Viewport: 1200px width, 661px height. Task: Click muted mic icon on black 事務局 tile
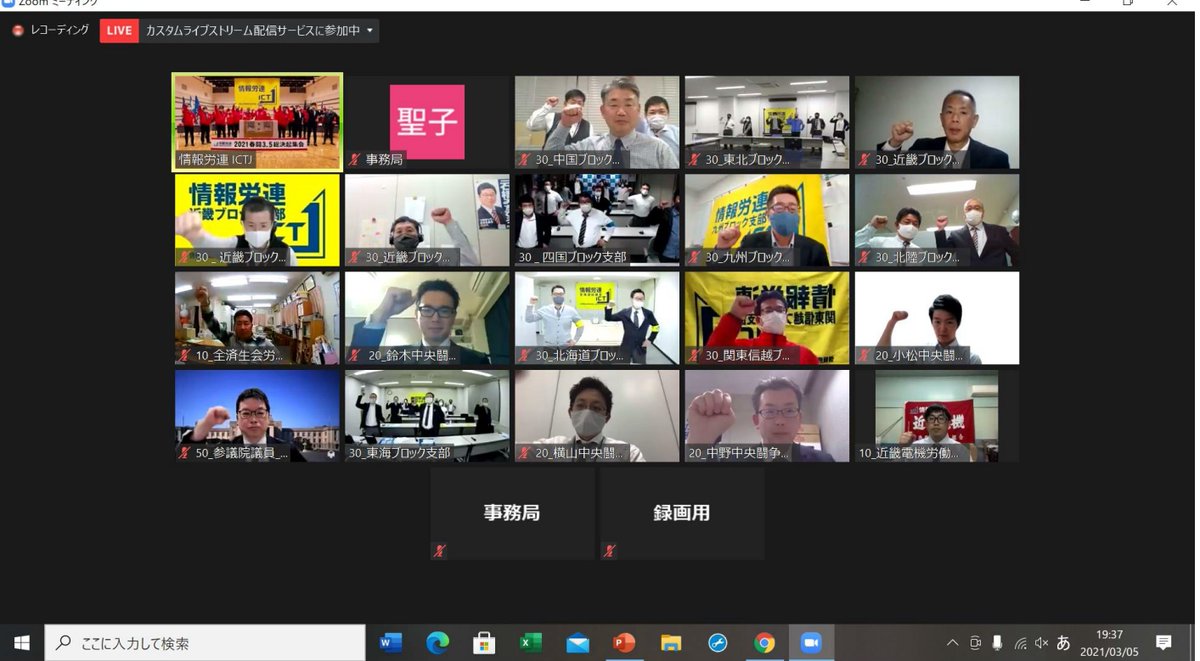[x=440, y=550]
